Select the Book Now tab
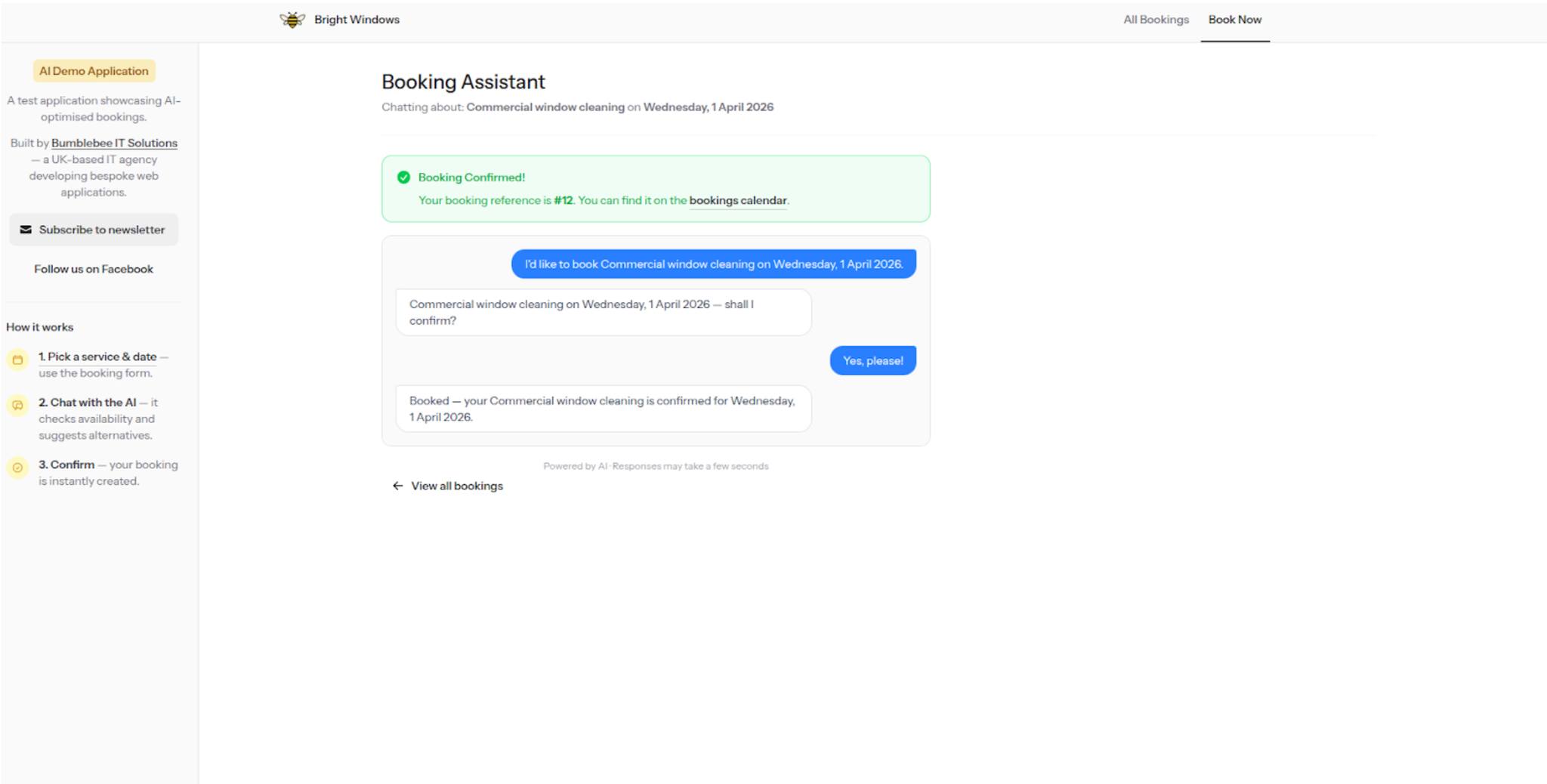The image size is (1547, 784). (x=1234, y=19)
